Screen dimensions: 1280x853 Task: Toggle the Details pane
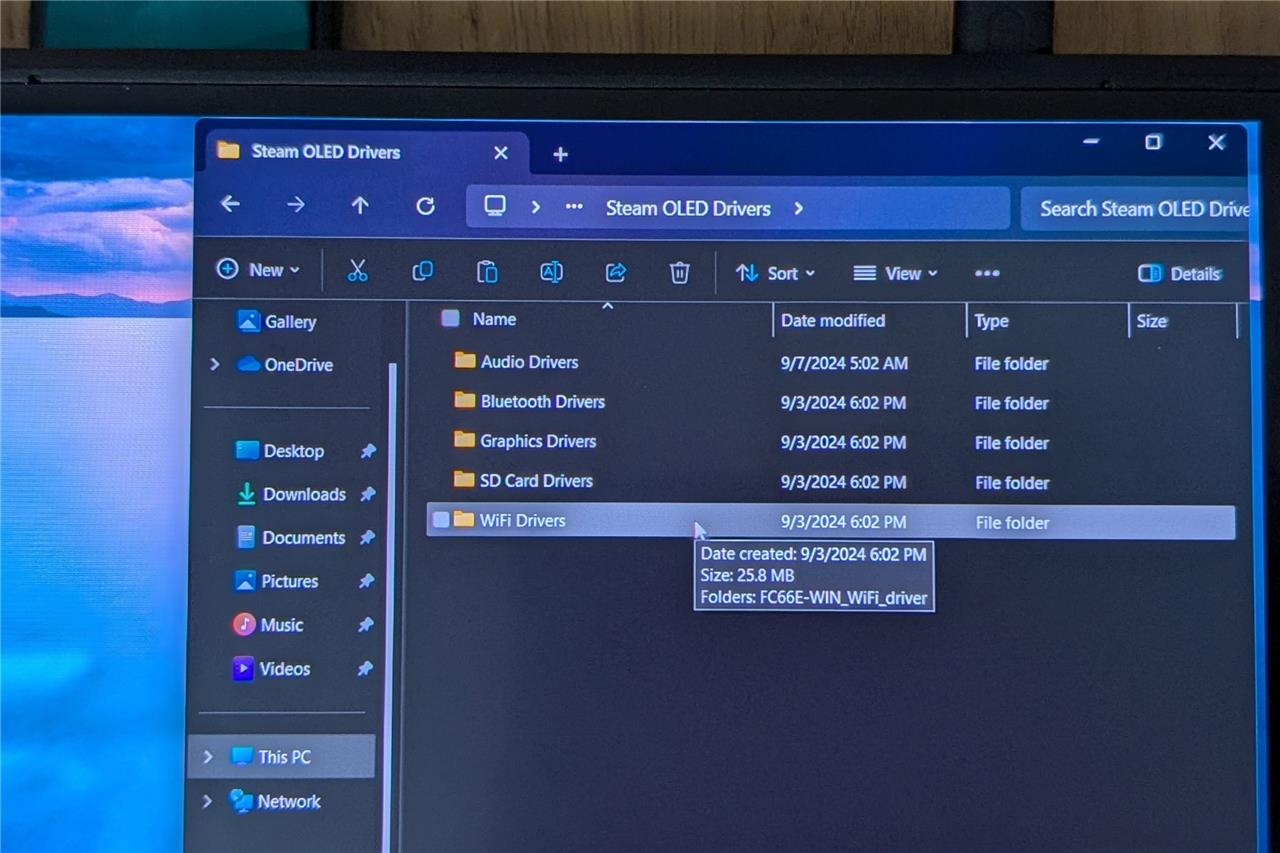click(1180, 274)
